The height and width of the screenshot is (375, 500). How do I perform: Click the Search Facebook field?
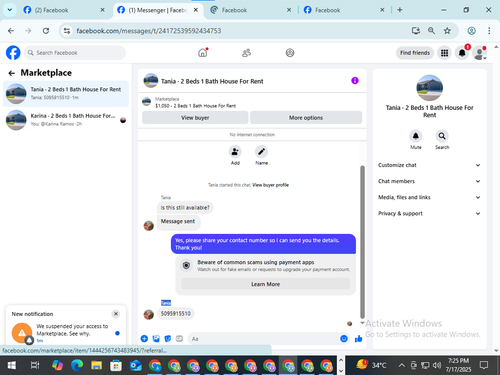pyautogui.click(x=75, y=53)
